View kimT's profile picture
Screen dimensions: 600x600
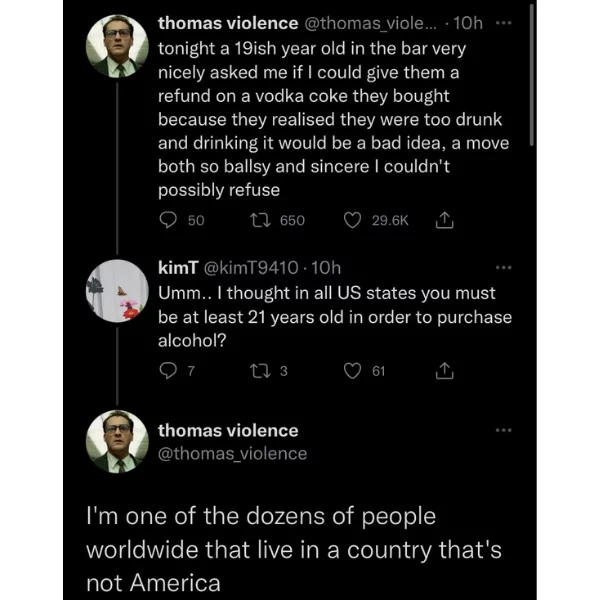click(119, 290)
